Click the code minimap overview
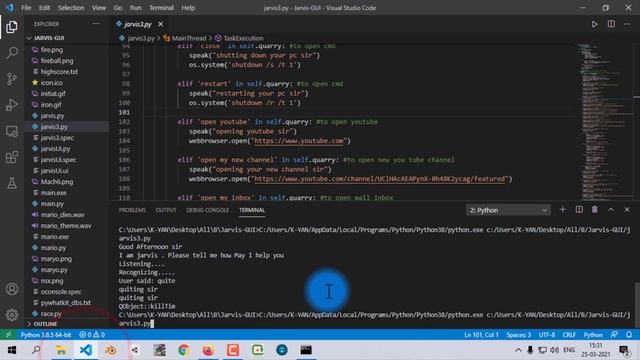 605,121
